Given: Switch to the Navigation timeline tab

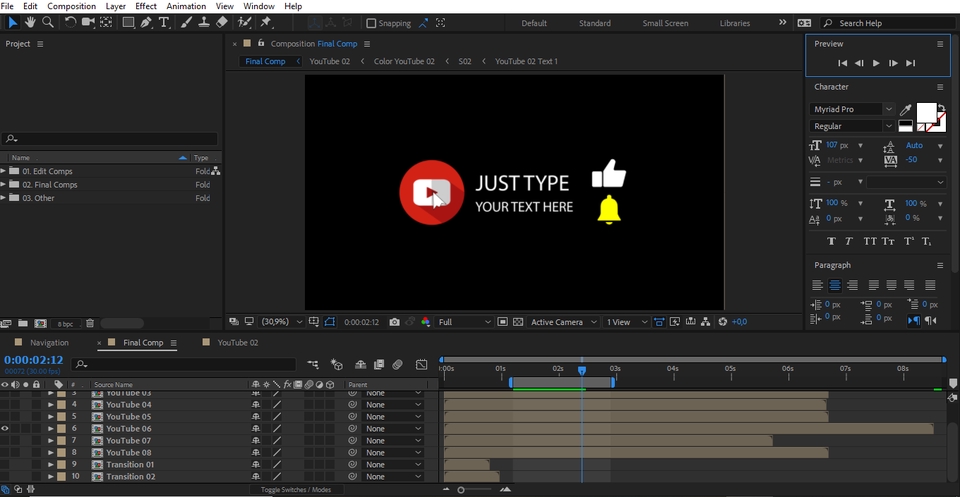Looking at the screenshot, I should point(49,343).
